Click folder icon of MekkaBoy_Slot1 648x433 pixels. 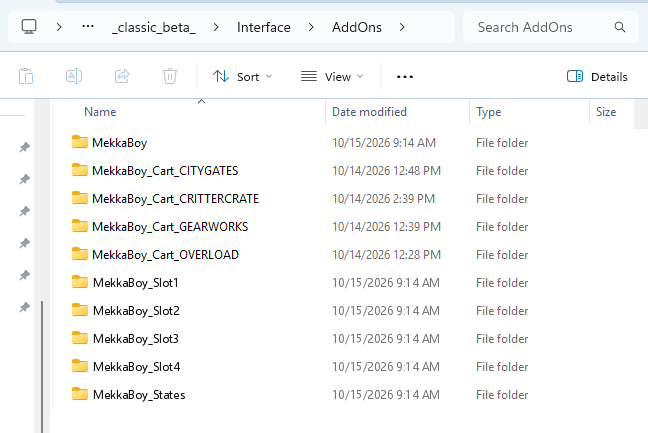(80, 282)
